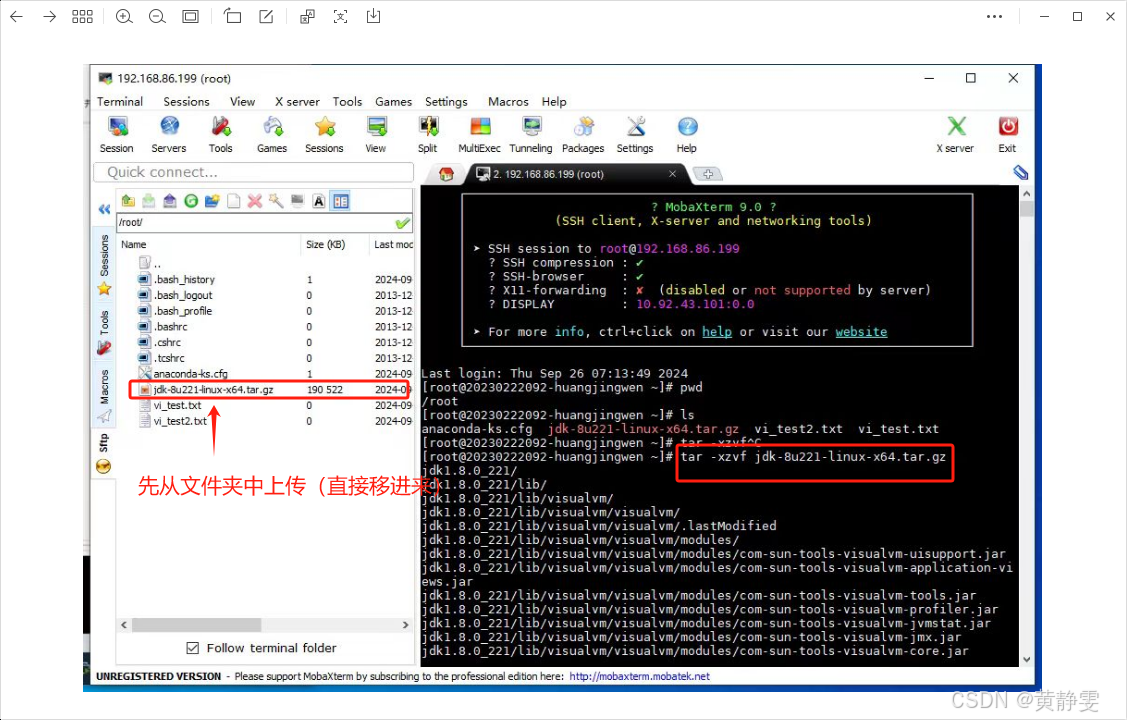
Task: Open the Tunneling toolbar icon
Action: click(x=531, y=135)
